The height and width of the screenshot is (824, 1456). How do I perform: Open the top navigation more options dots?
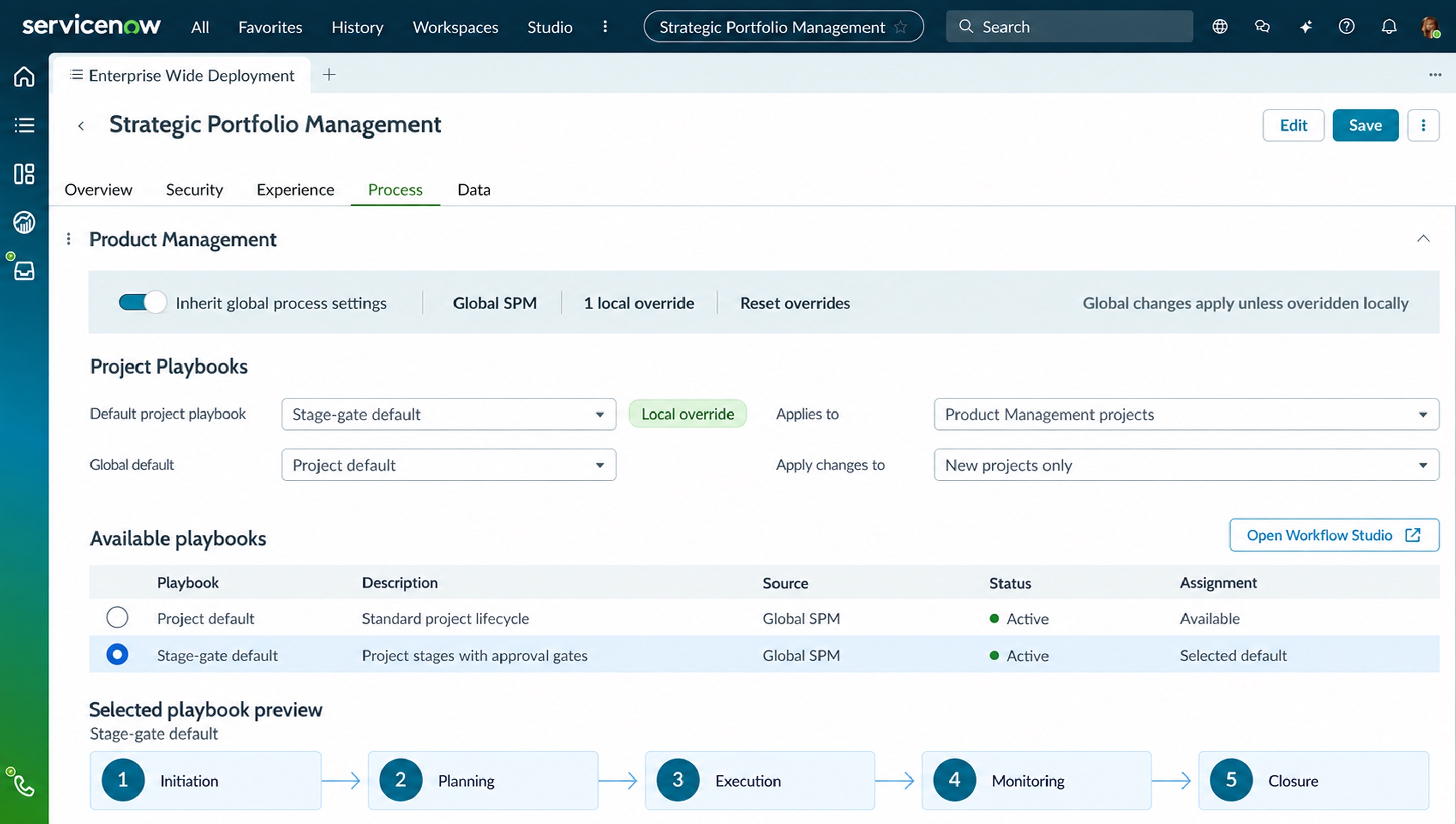pos(605,27)
